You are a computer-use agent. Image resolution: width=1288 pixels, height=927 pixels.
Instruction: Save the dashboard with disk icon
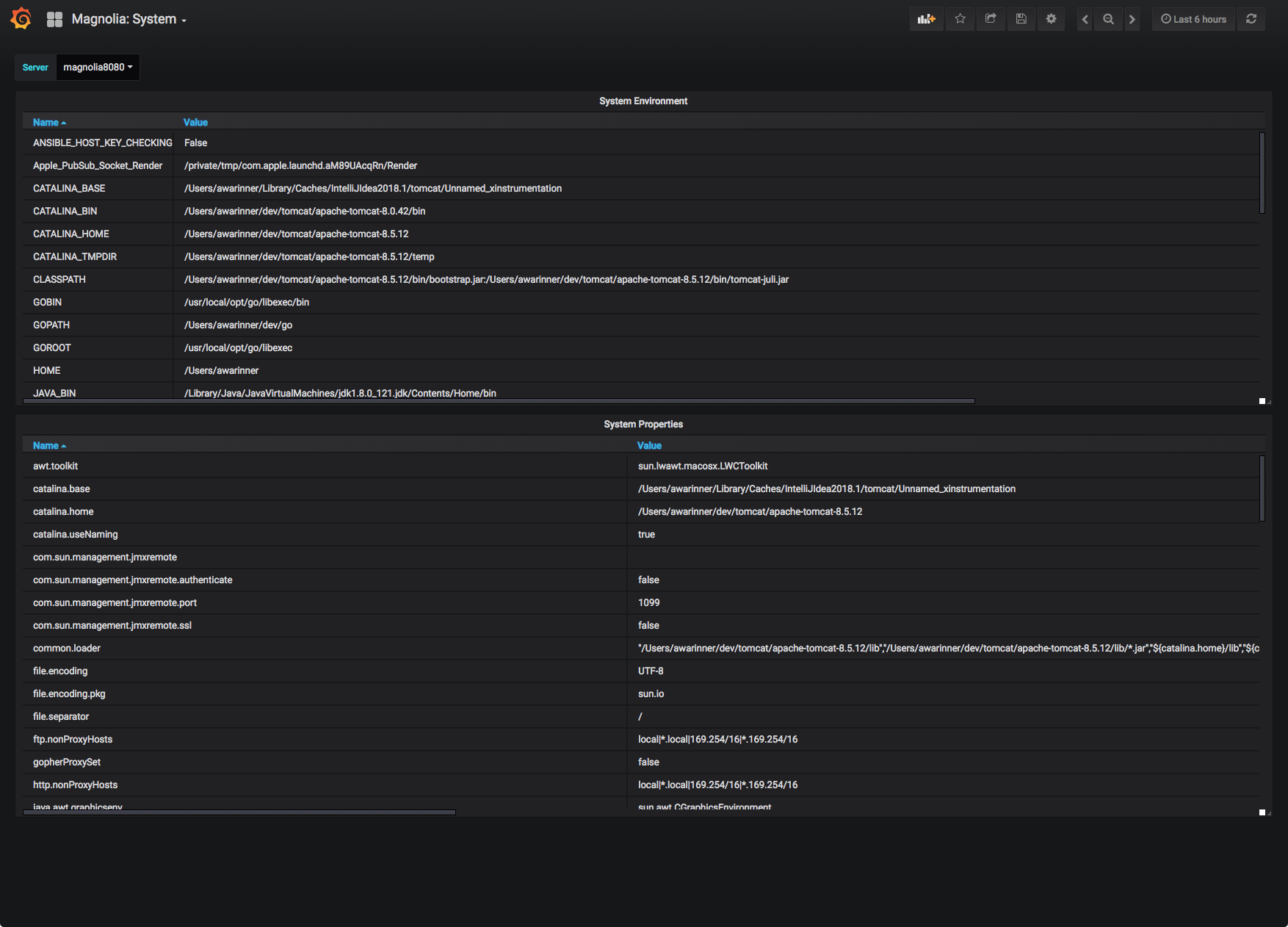[x=1021, y=19]
